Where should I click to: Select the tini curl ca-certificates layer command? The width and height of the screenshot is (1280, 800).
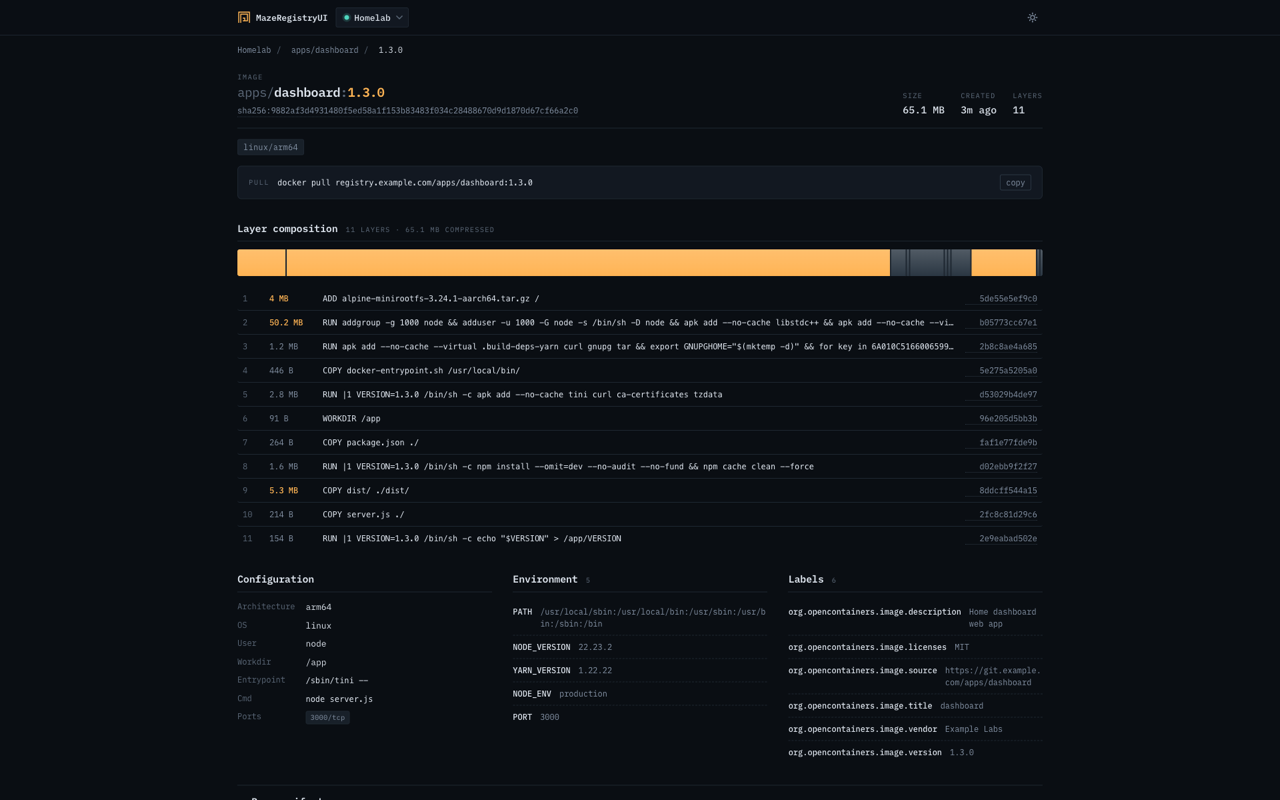click(522, 395)
